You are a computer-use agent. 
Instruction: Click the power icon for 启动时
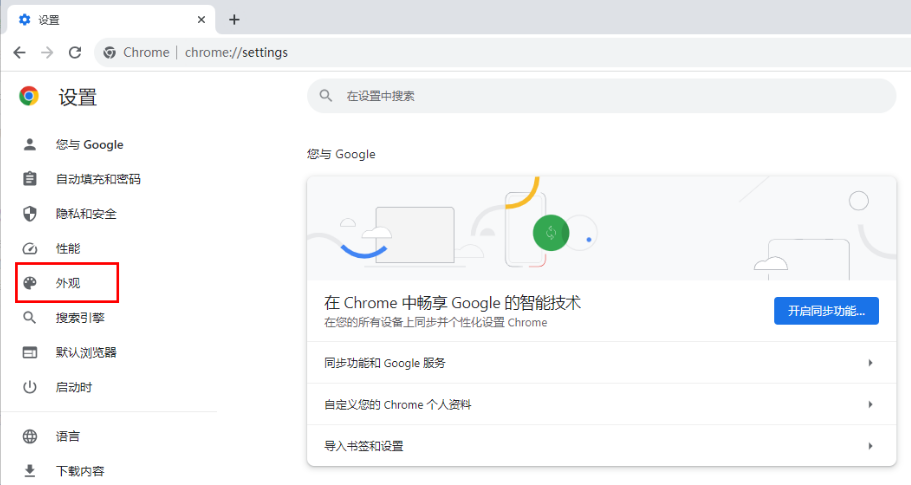[x=30, y=387]
